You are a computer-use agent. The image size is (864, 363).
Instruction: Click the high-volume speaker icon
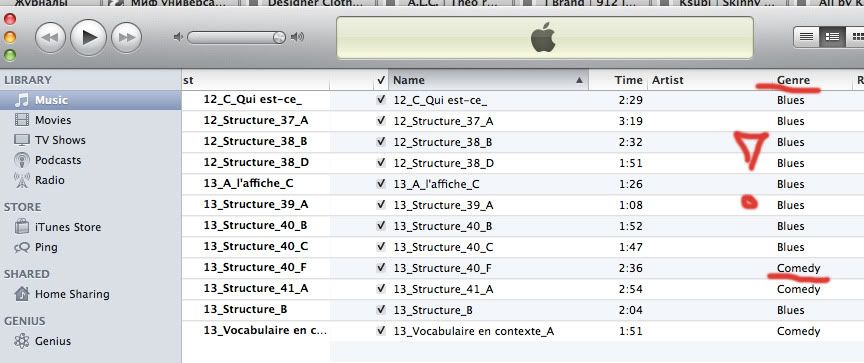[x=297, y=37]
